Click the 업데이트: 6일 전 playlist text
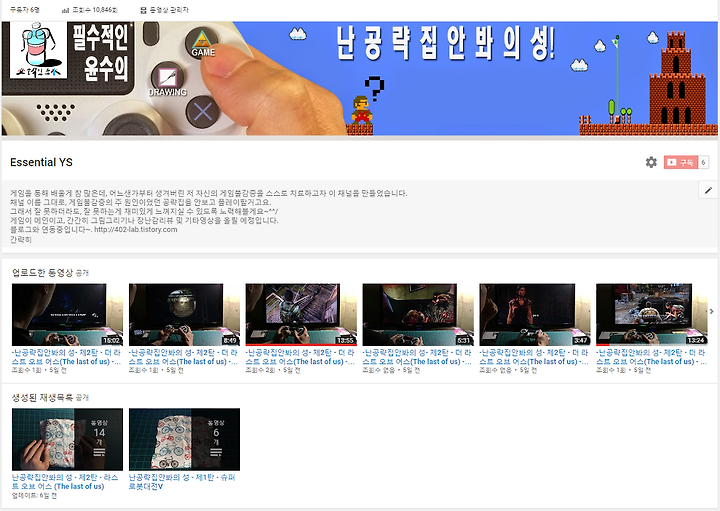Screen dimensions: 720x511 [x=34, y=496]
